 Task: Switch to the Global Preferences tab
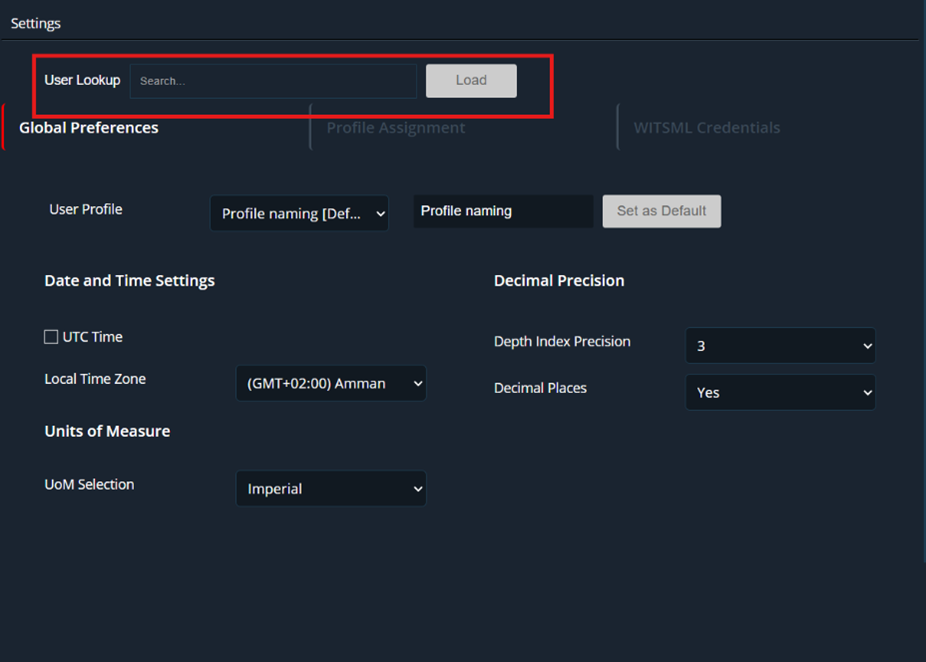[89, 128]
